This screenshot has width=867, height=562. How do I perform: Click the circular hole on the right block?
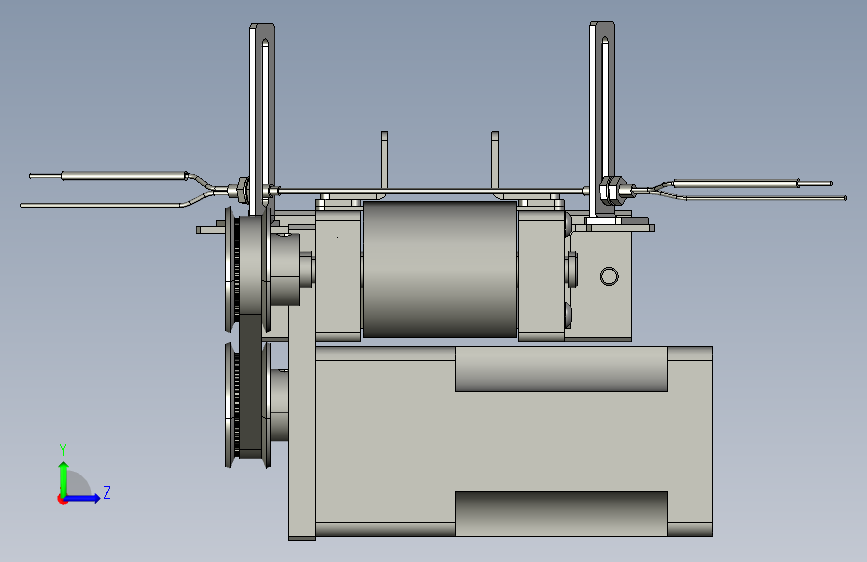pyautogui.click(x=609, y=276)
